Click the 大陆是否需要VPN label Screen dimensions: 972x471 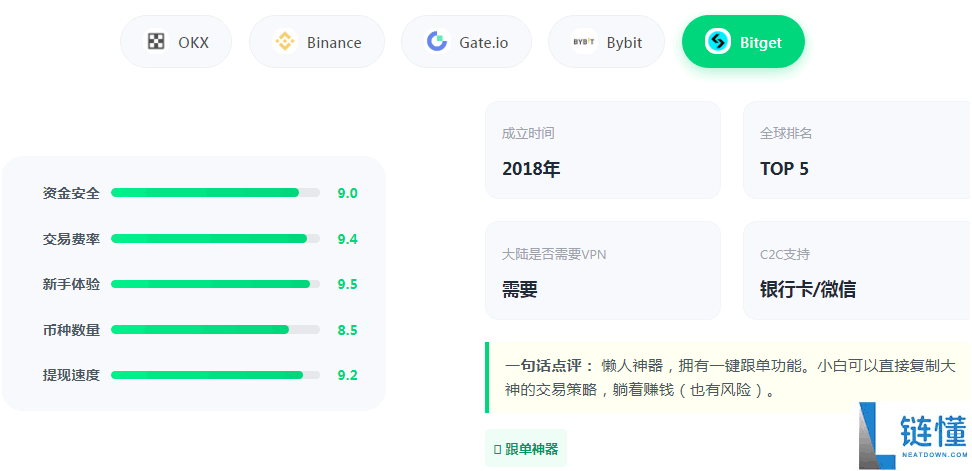(x=554, y=254)
